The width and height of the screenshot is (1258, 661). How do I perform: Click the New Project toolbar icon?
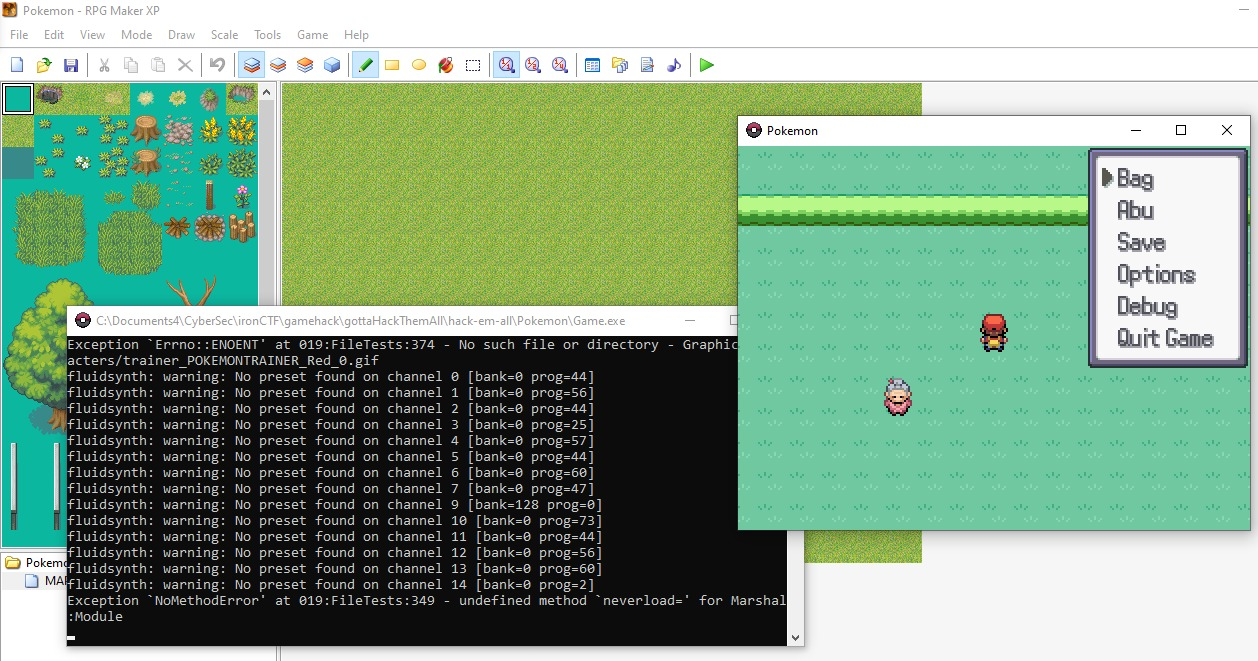17,65
